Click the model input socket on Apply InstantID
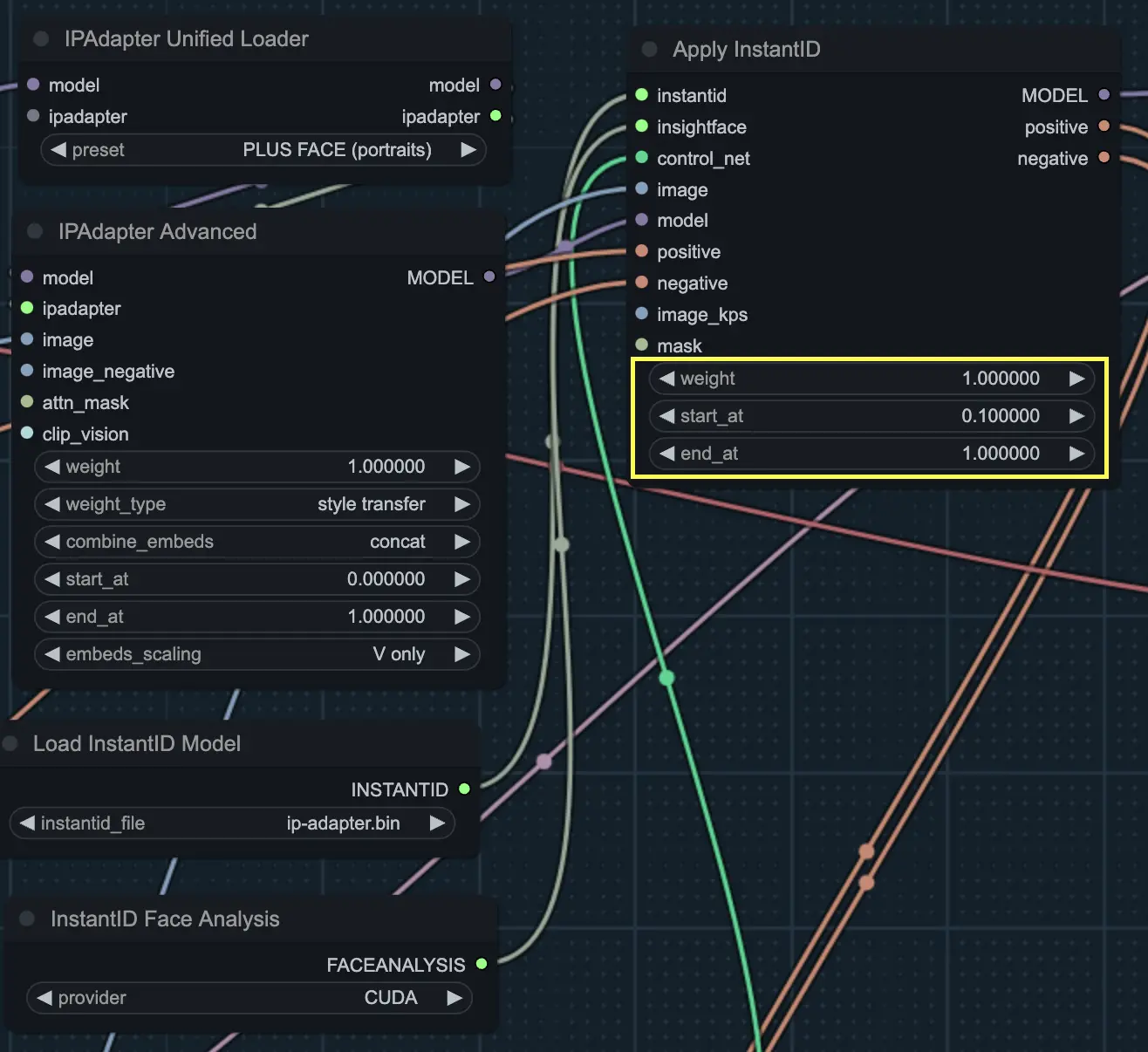Viewport: 1148px width, 1052px height. tap(642, 220)
